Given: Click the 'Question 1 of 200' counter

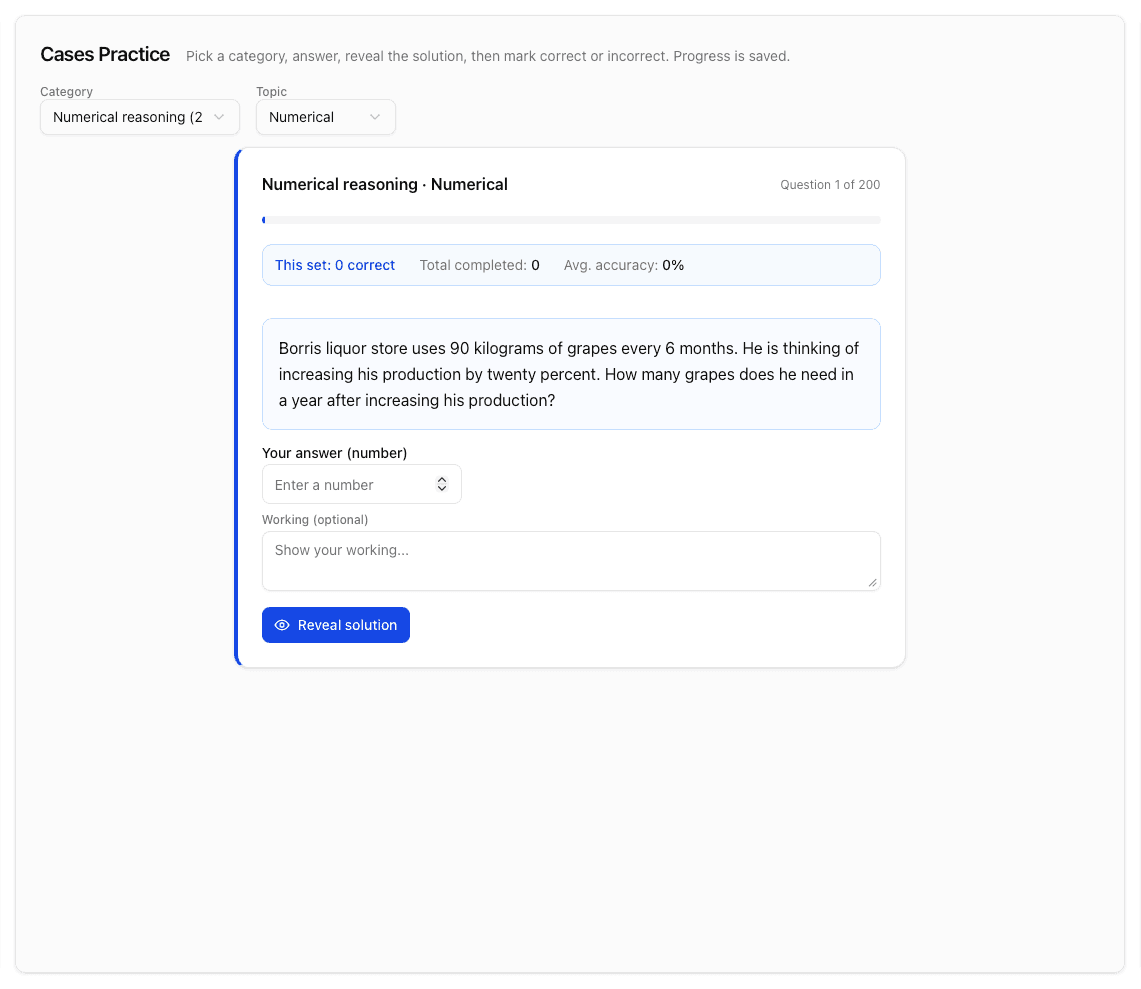Looking at the screenshot, I should [x=830, y=185].
